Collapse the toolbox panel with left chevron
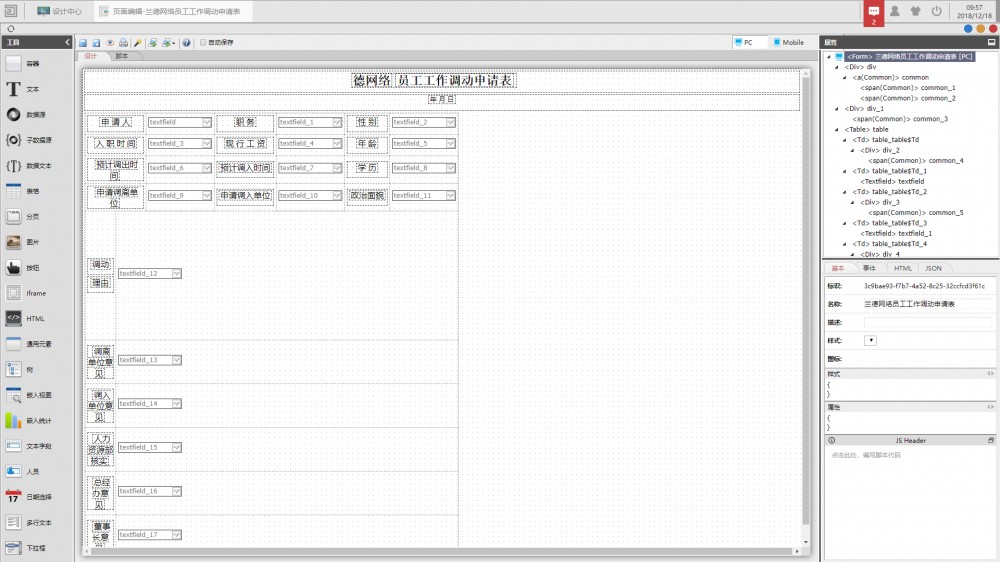 pos(67,42)
